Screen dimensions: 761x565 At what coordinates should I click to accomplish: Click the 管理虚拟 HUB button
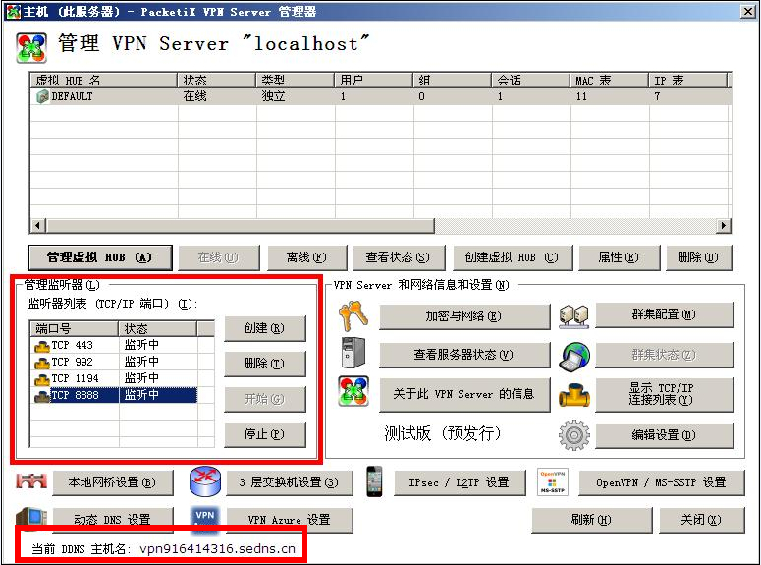pos(100,257)
